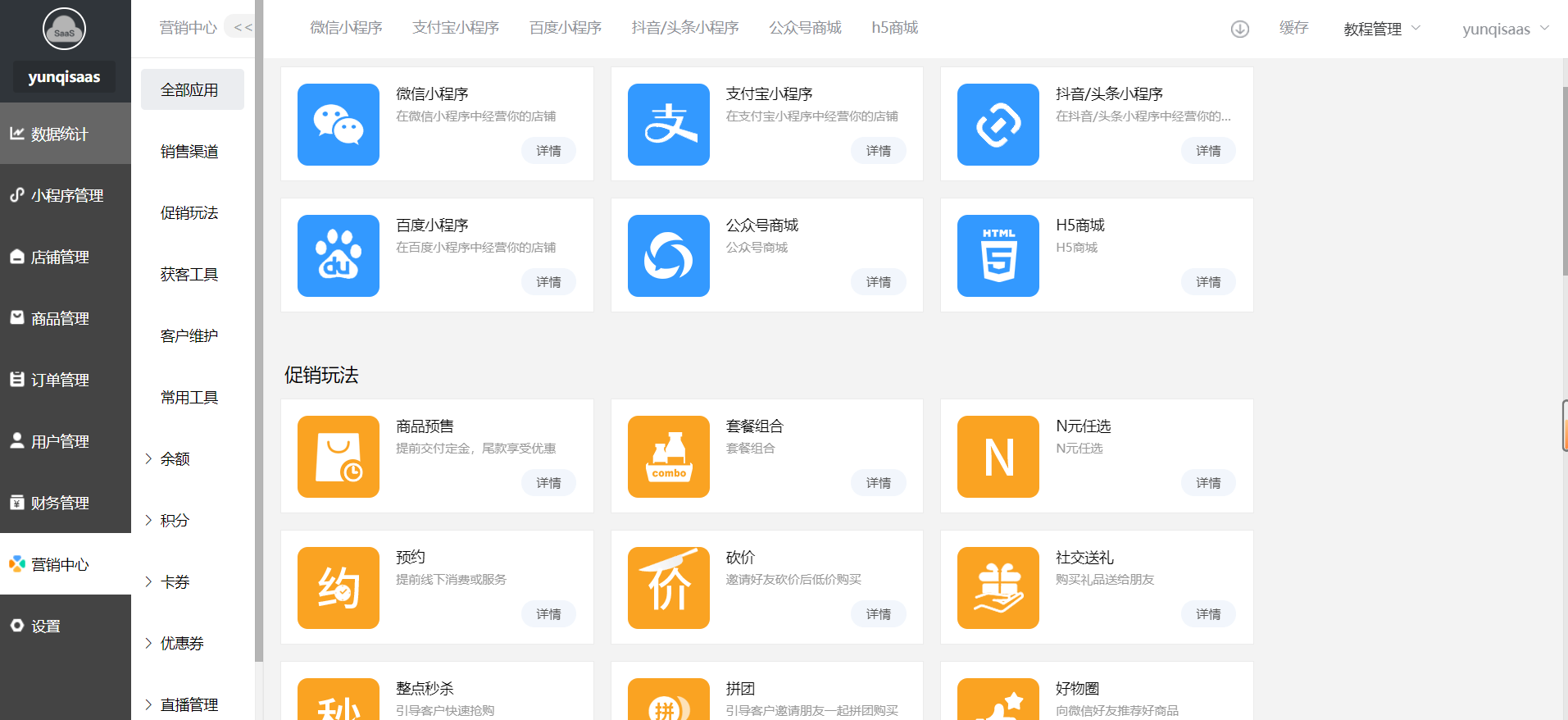Switch to the h5商城 top tab
1568x720 pixels.
click(895, 28)
